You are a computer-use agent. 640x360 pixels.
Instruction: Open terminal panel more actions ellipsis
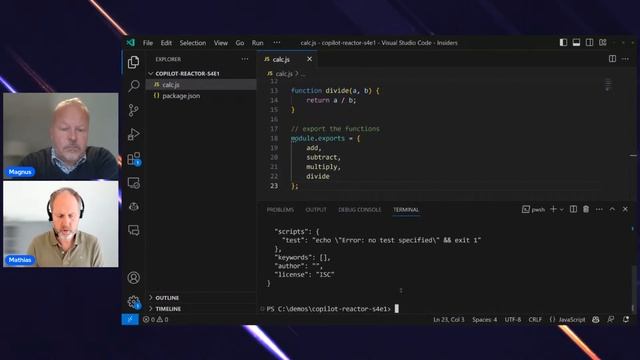599,209
